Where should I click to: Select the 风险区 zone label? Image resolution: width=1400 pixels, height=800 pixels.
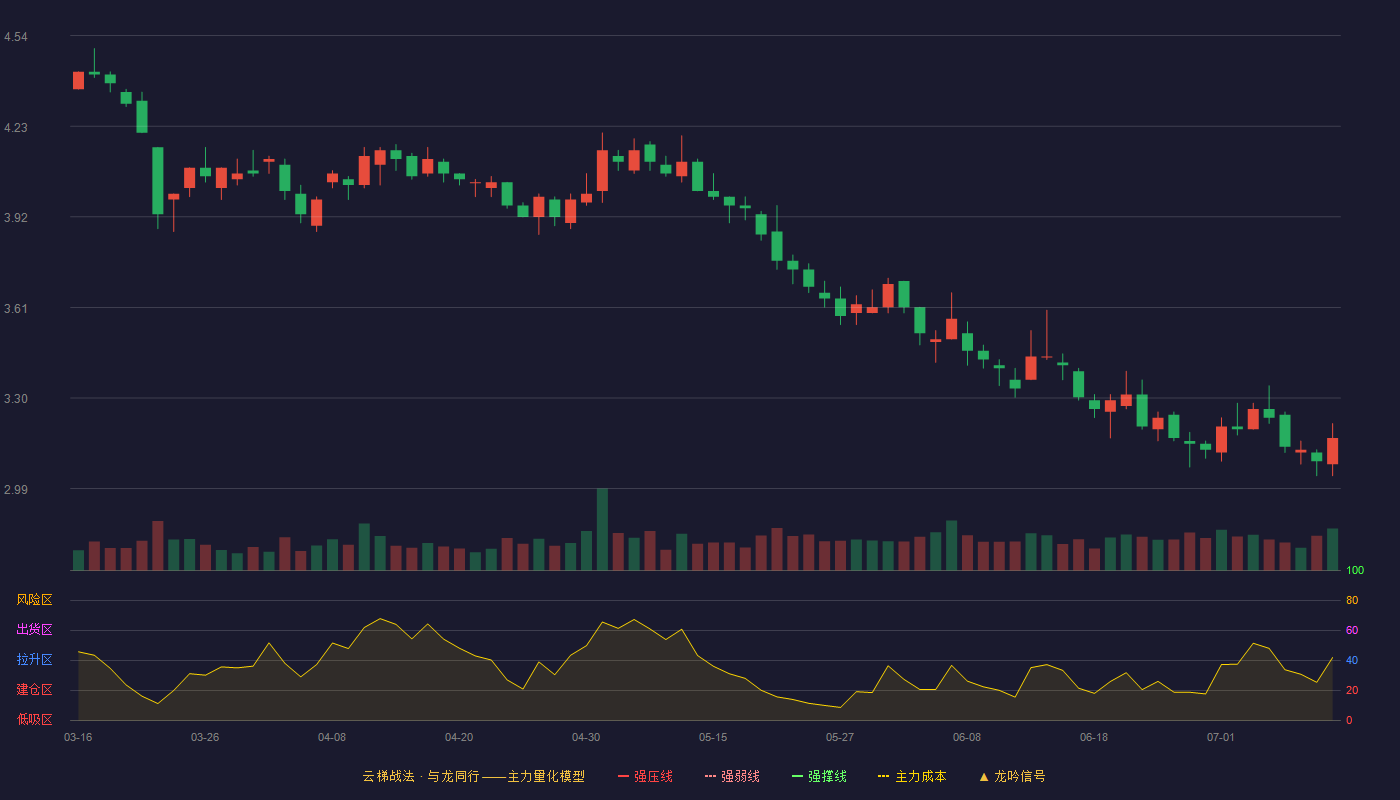coord(34,600)
